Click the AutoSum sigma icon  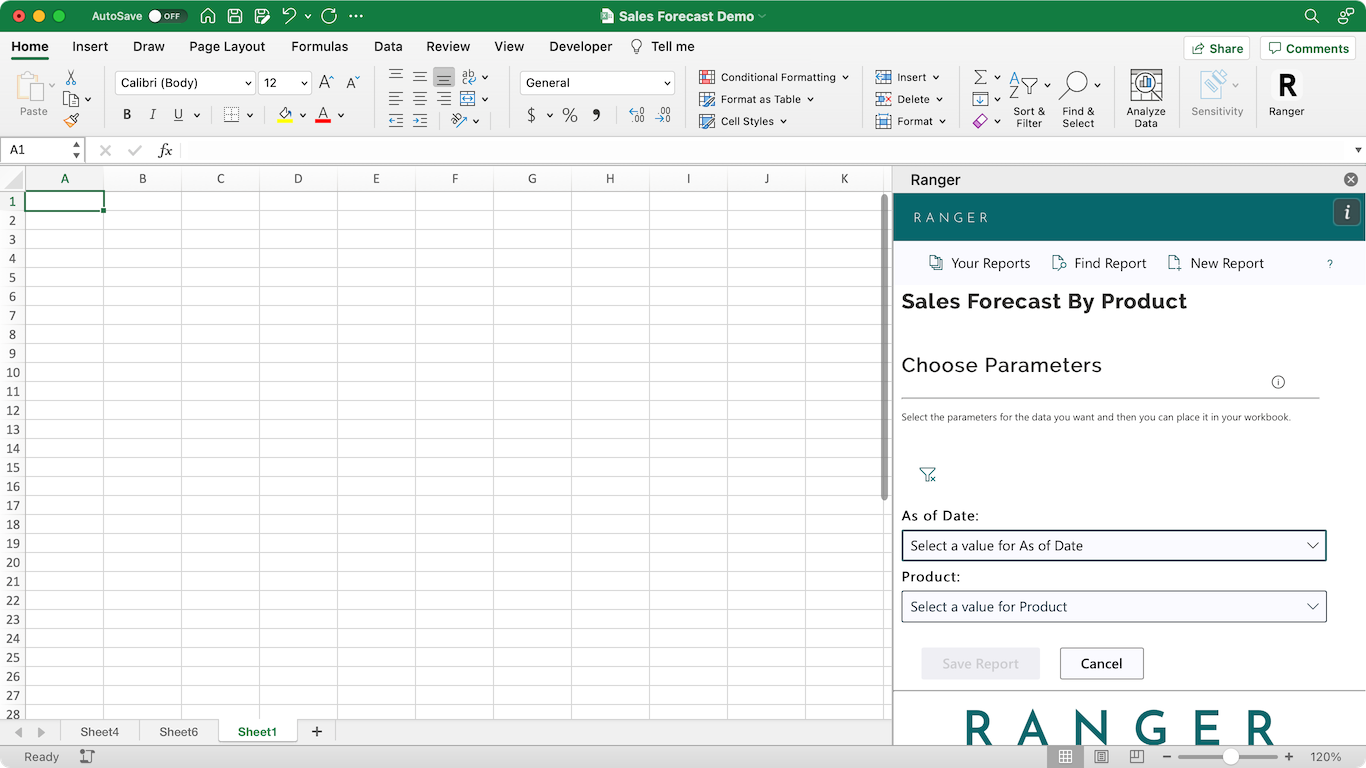point(980,77)
